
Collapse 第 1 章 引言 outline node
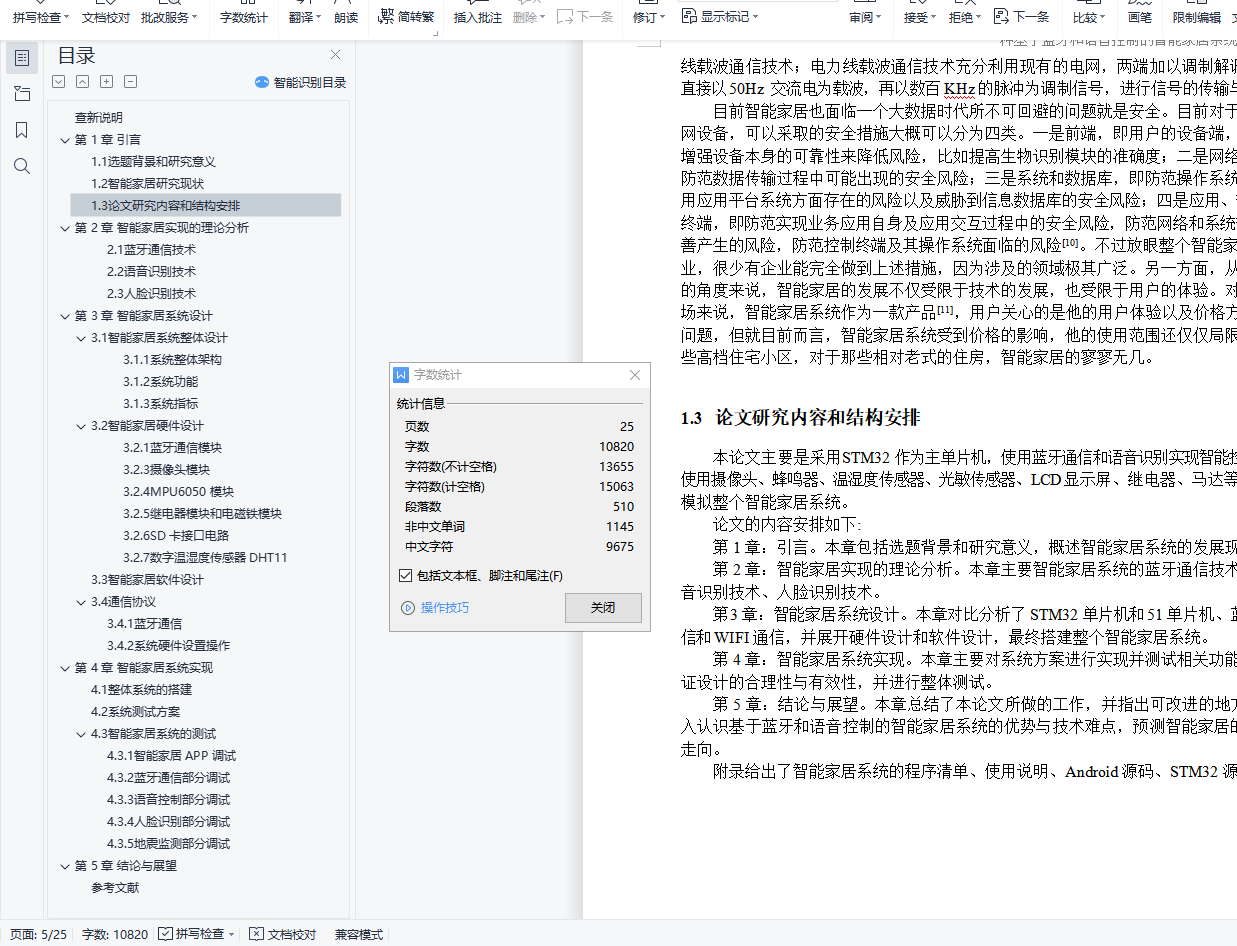65,140
